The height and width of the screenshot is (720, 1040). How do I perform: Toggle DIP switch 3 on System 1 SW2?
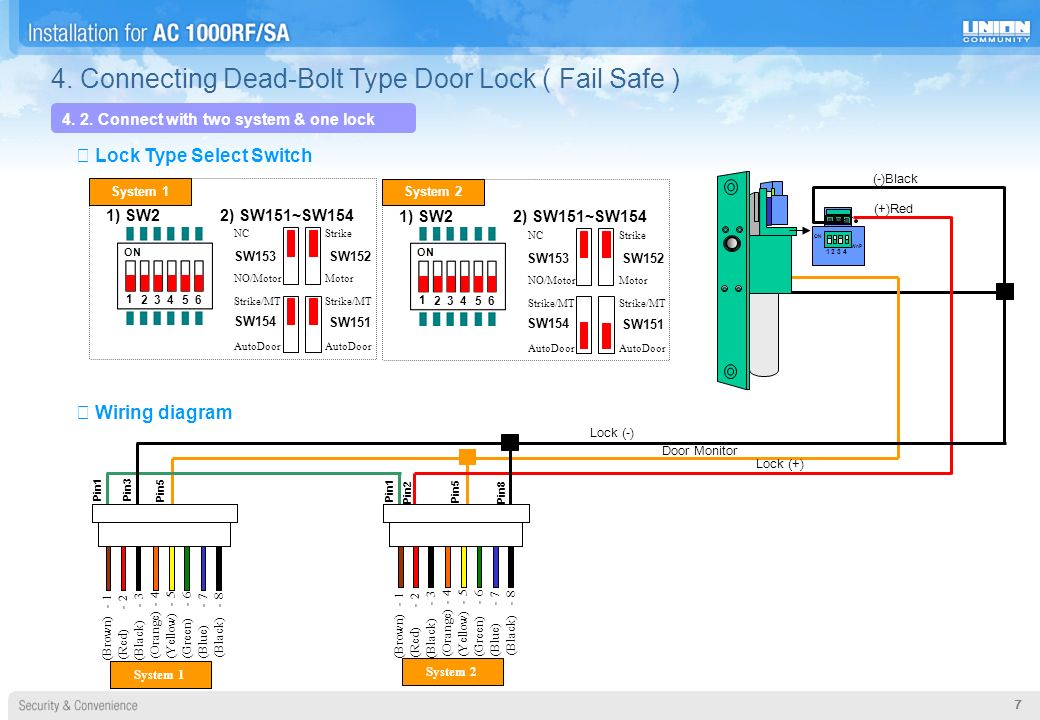coord(158,276)
